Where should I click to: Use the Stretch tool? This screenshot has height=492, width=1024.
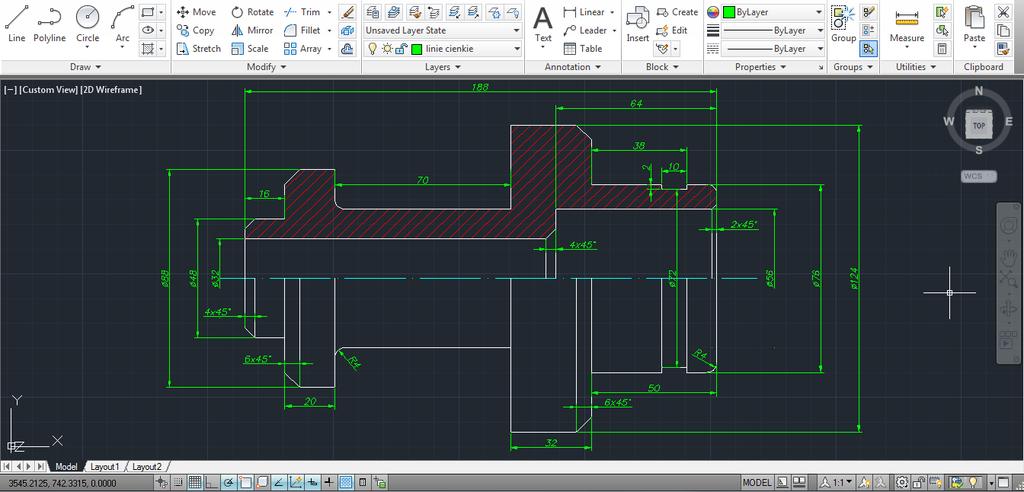tap(199, 48)
